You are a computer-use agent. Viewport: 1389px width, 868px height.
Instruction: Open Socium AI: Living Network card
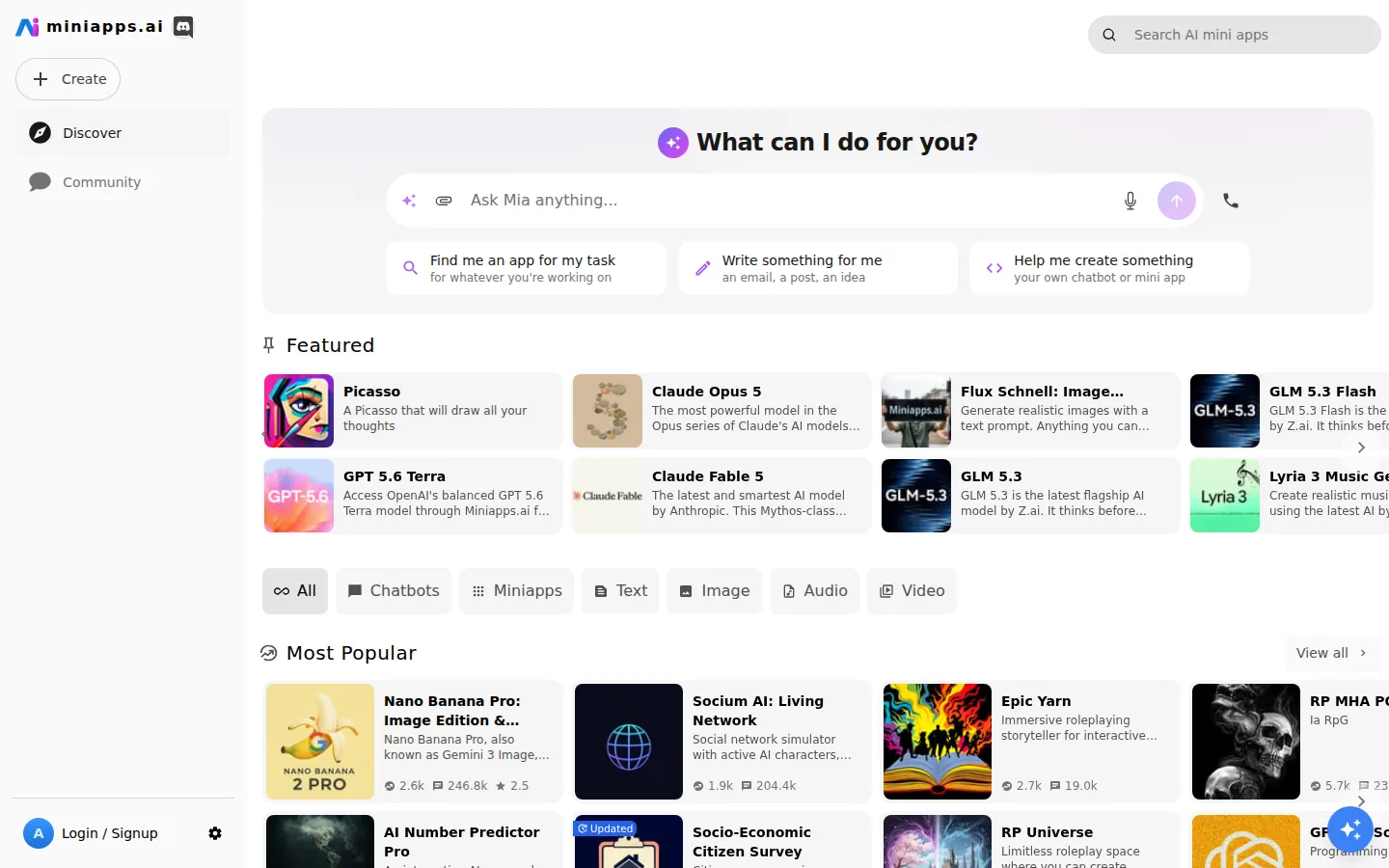click(722, 742)
